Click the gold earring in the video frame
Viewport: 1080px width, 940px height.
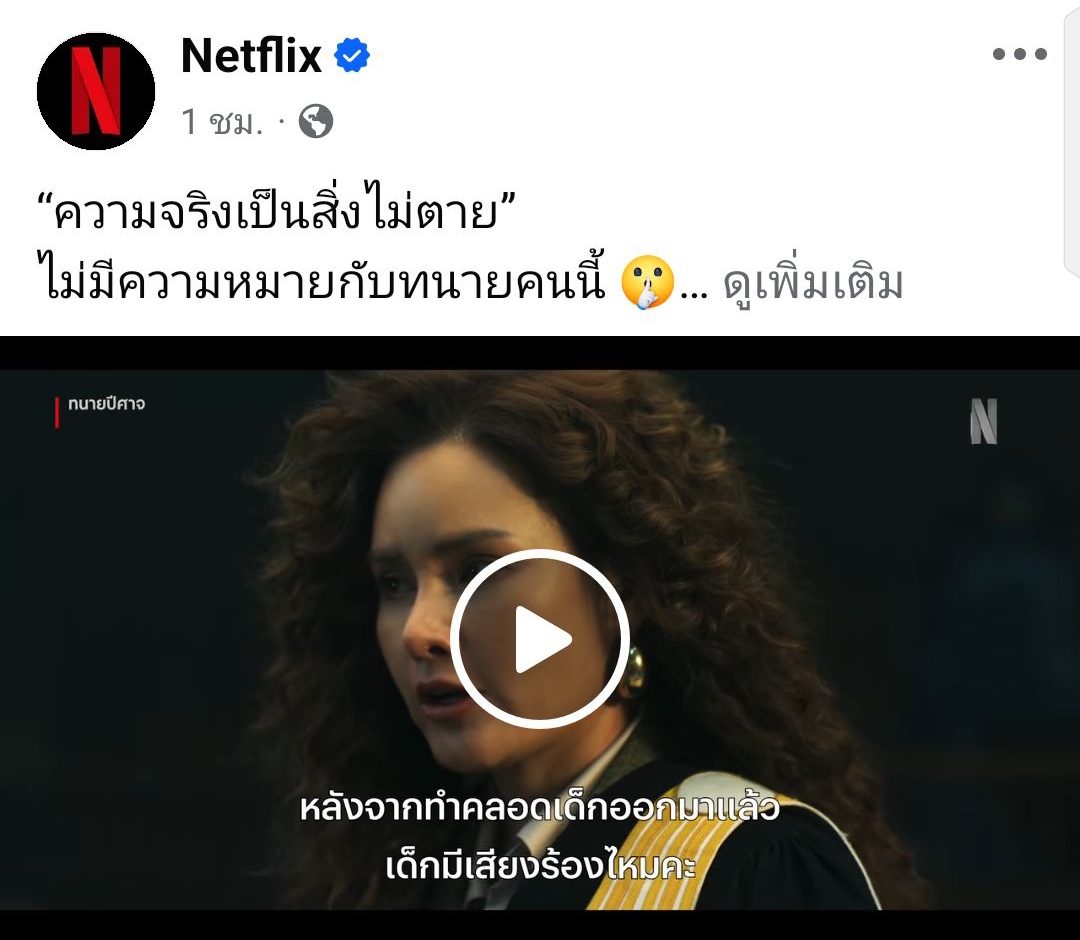point(634,669)
